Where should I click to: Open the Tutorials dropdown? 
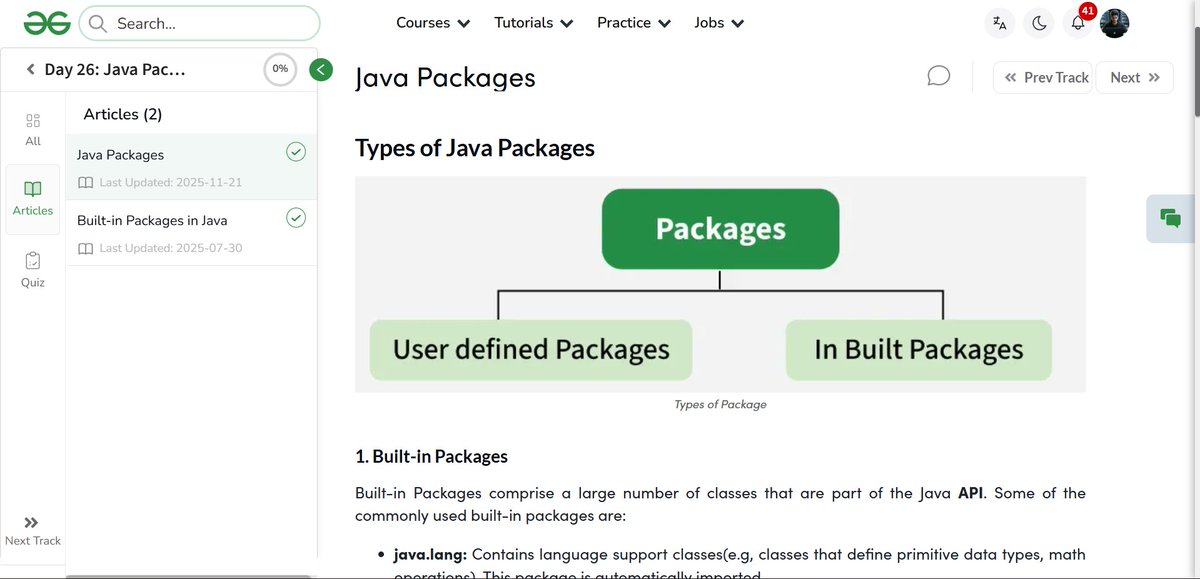coord(533,22)
